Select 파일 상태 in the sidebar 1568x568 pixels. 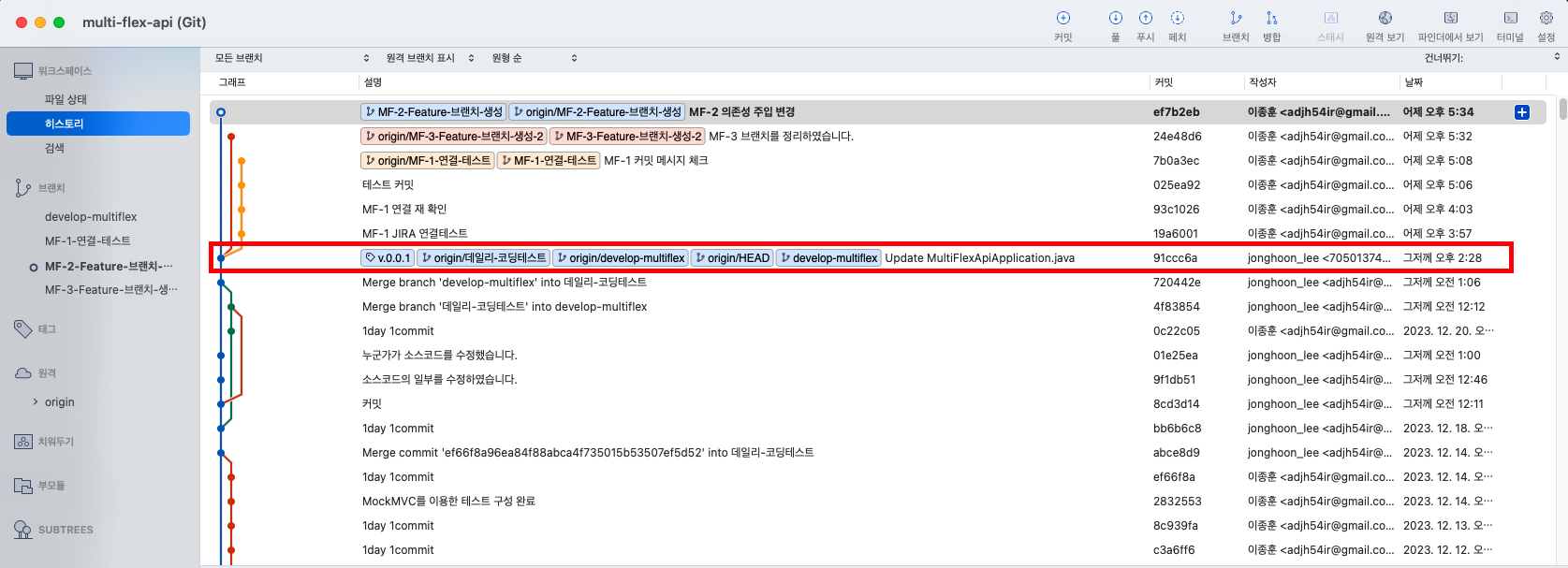pyautogui.click(x=66, y=99)
